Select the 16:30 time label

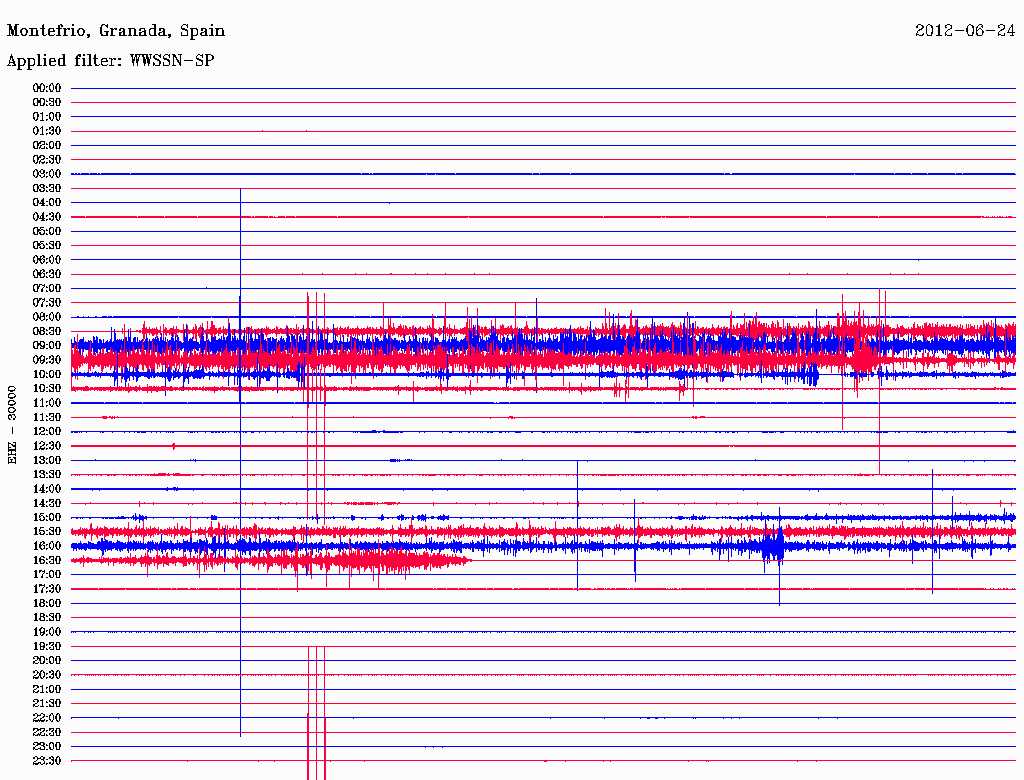46,561
